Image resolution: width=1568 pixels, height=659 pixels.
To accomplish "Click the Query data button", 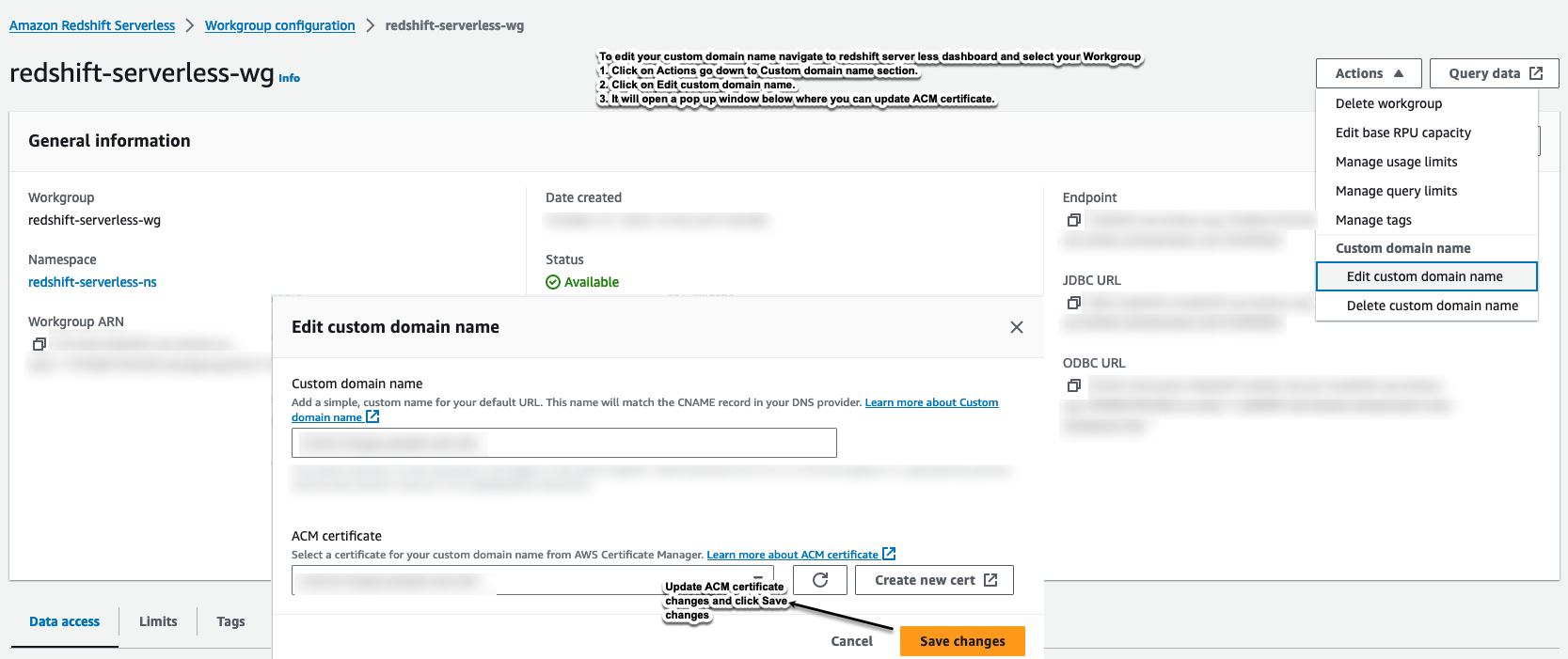I will [1495, 73].
